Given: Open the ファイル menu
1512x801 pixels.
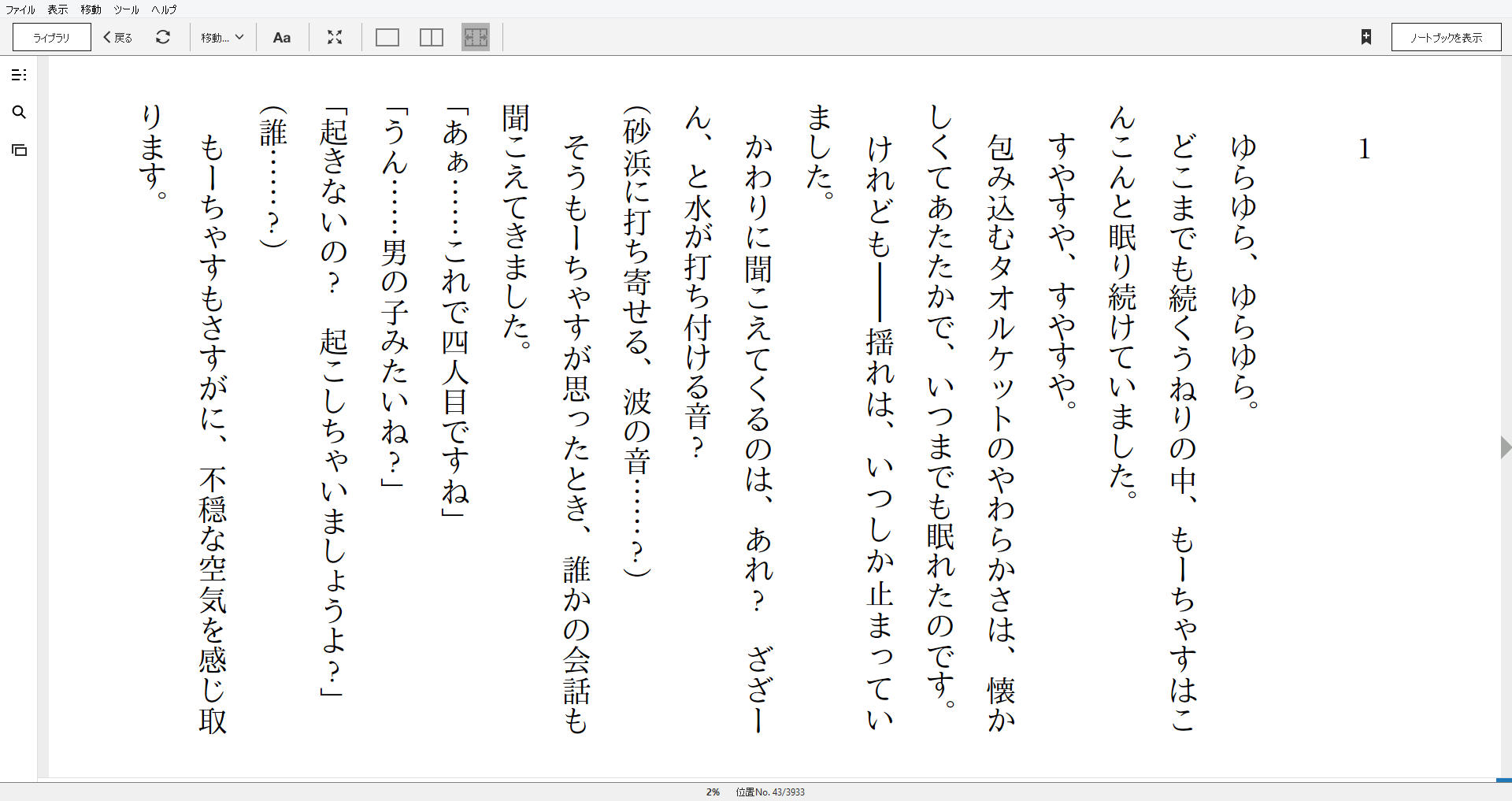Looking at the screenshot, I should coord(20,9).
